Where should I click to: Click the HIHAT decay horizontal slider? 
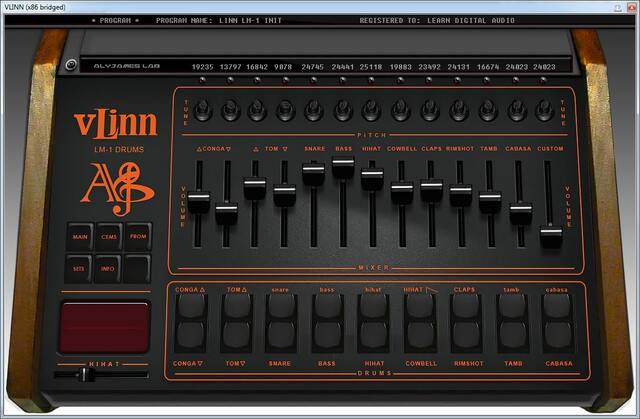(84, 375)
